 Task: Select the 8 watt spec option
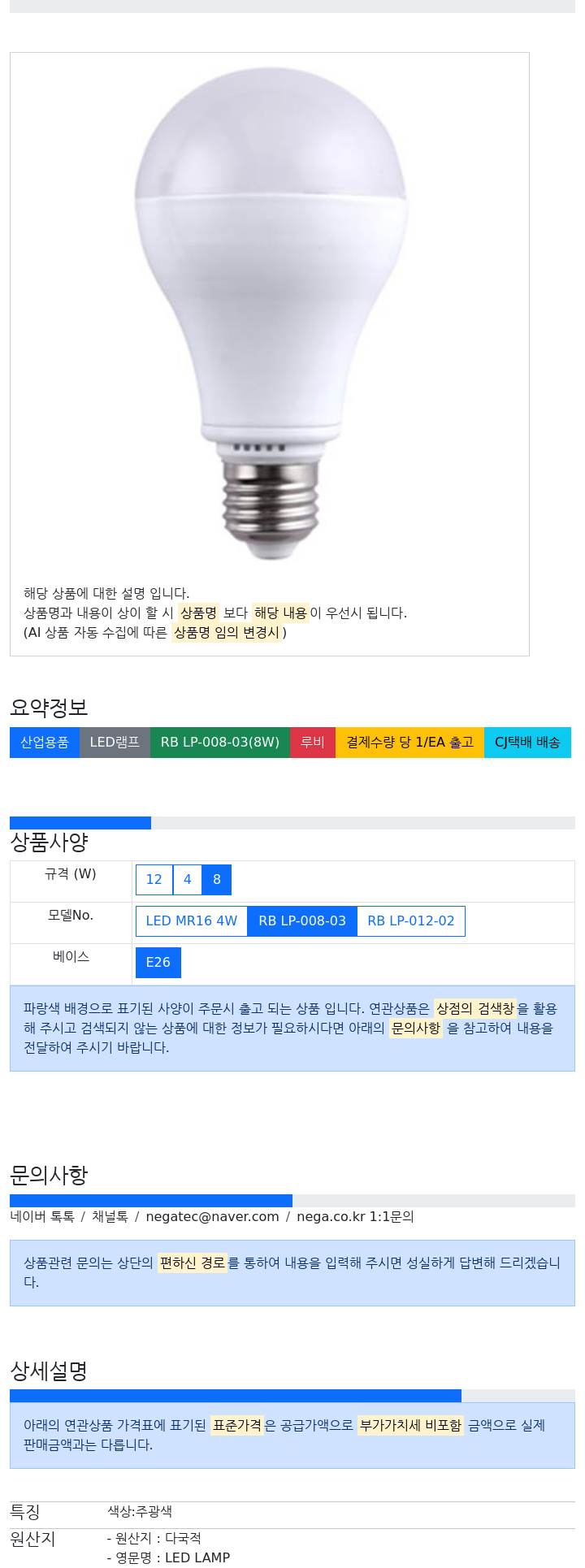click(217, 880)
